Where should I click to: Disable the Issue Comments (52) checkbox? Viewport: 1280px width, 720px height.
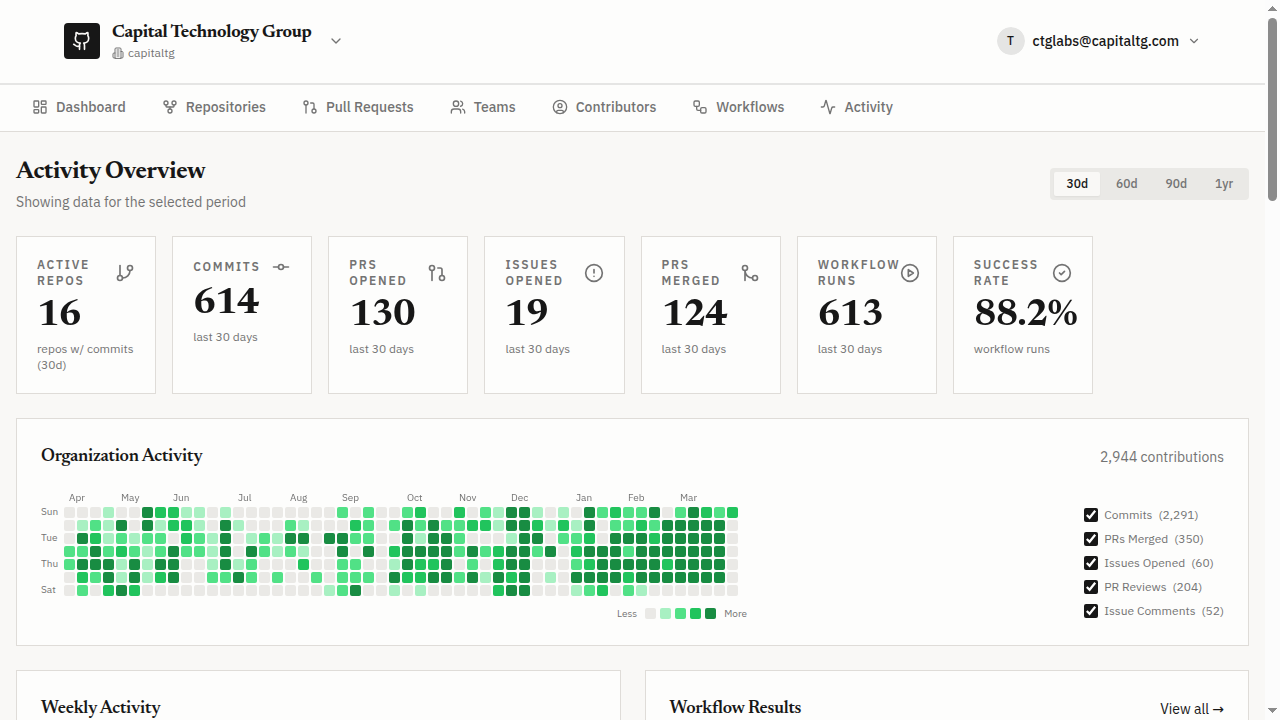pos(1091,611)
